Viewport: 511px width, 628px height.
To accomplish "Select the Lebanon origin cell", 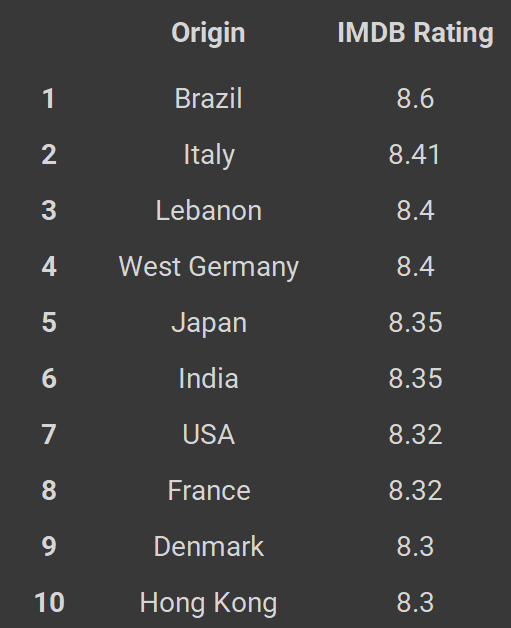I will click(x=209, y=211).
